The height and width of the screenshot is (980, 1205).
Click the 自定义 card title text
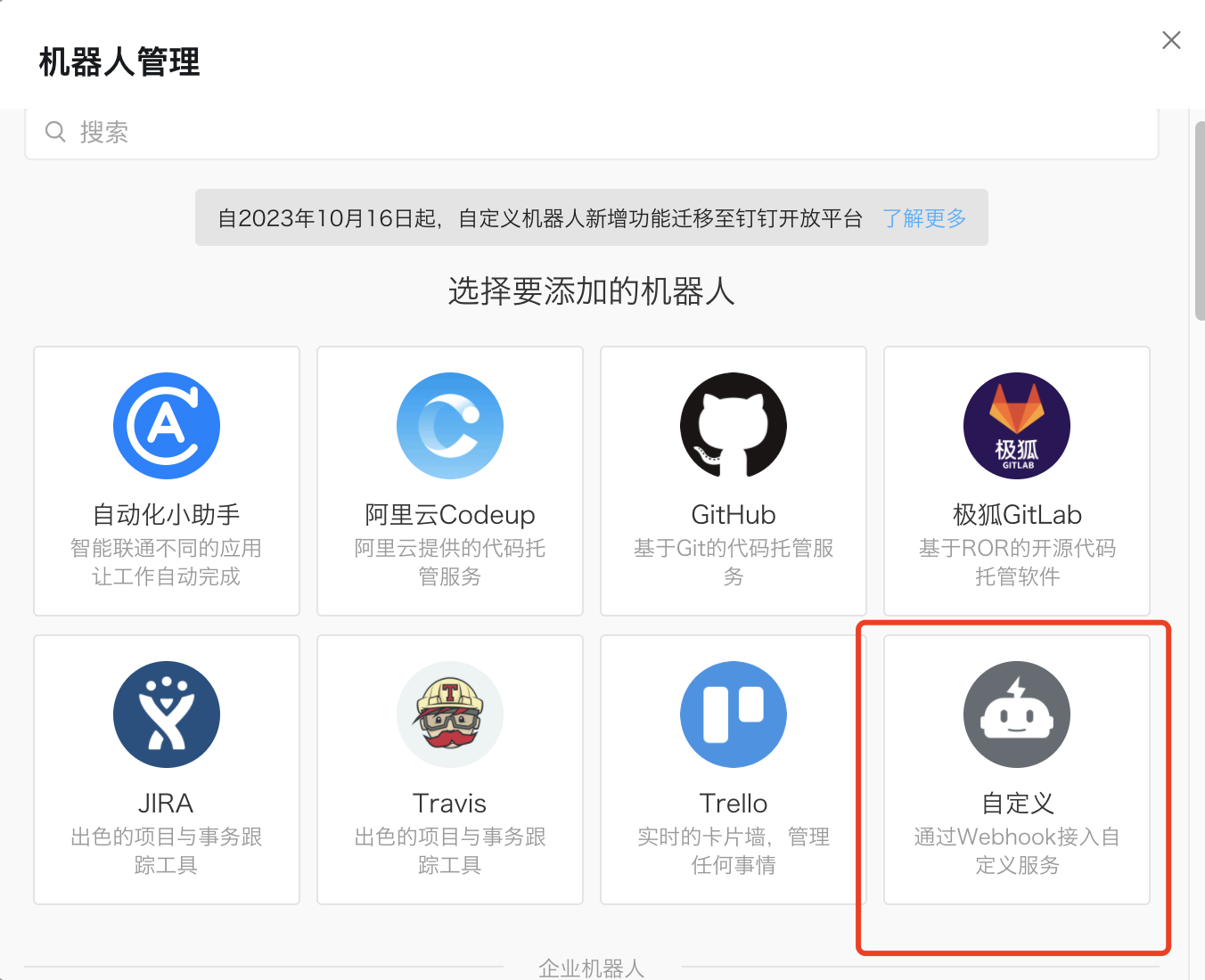(1017, 804)
